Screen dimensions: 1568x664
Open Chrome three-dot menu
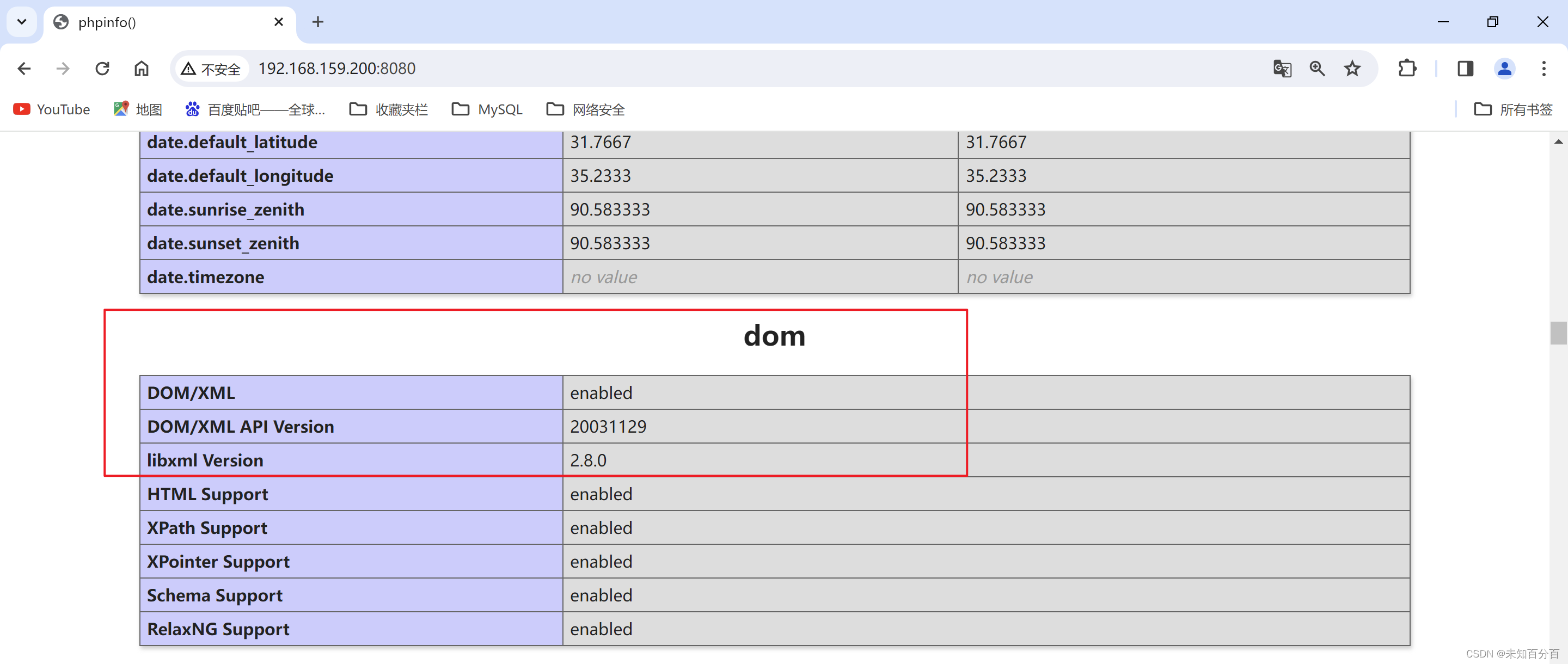[x=1543, y=68]
